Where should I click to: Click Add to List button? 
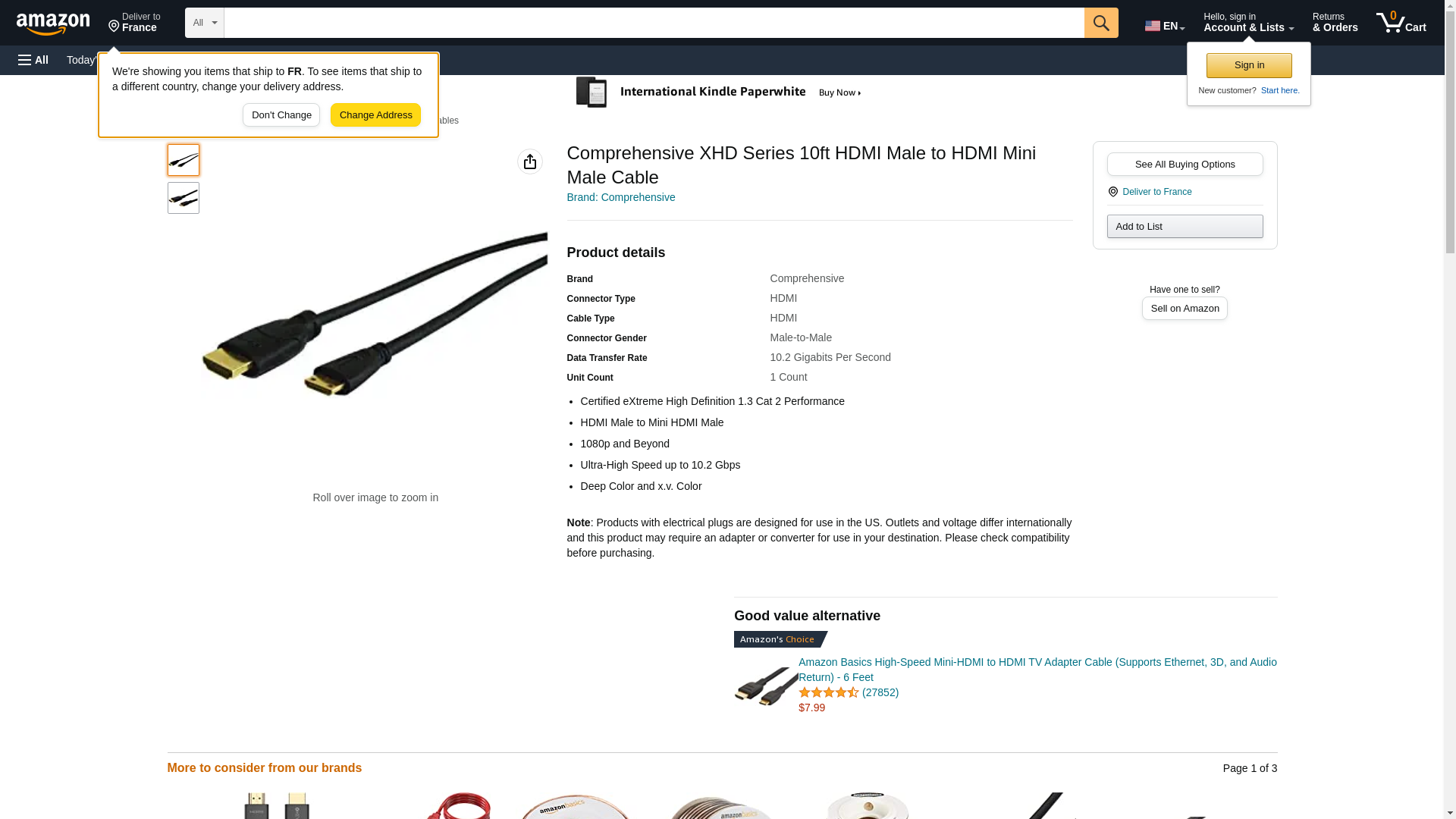tap(1185, 227)
